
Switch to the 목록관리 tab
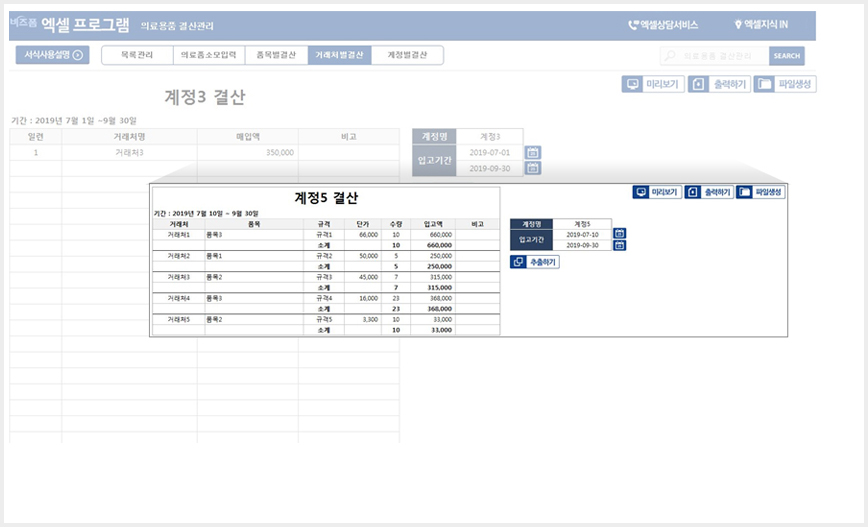coord(137,55)
